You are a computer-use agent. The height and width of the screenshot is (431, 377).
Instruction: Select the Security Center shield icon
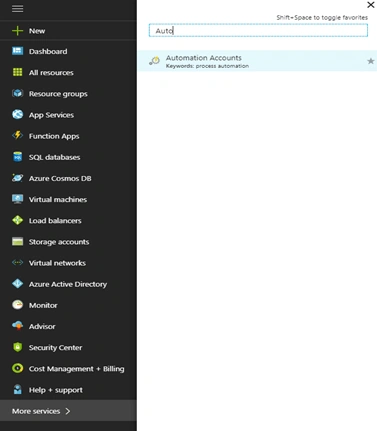[17, 347]
